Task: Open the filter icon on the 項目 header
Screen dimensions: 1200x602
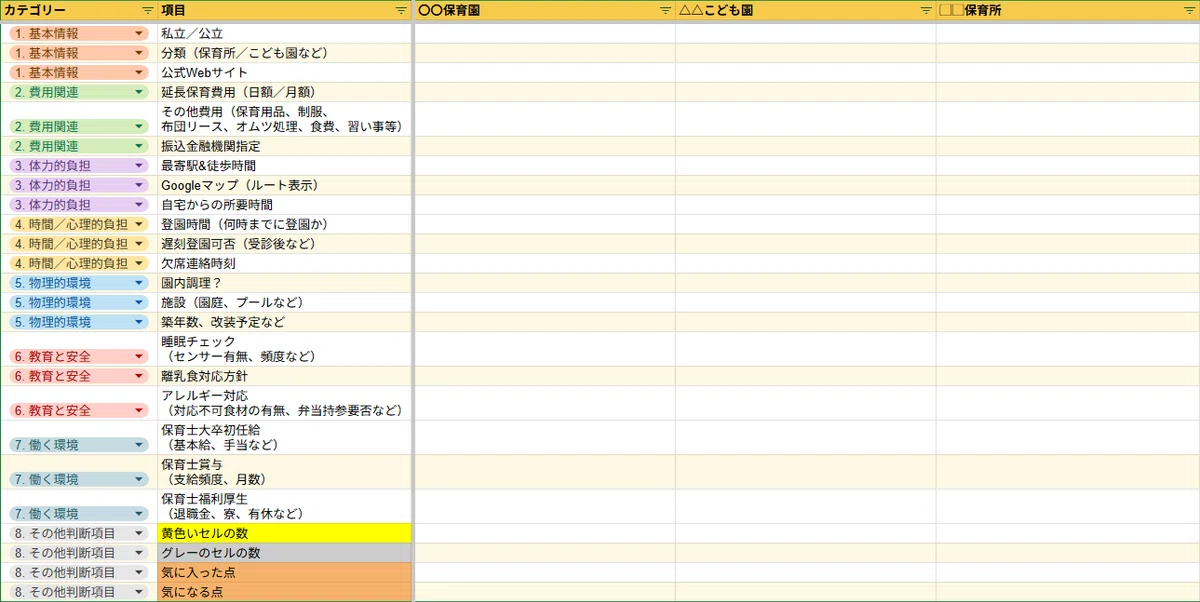Action: 401,10
